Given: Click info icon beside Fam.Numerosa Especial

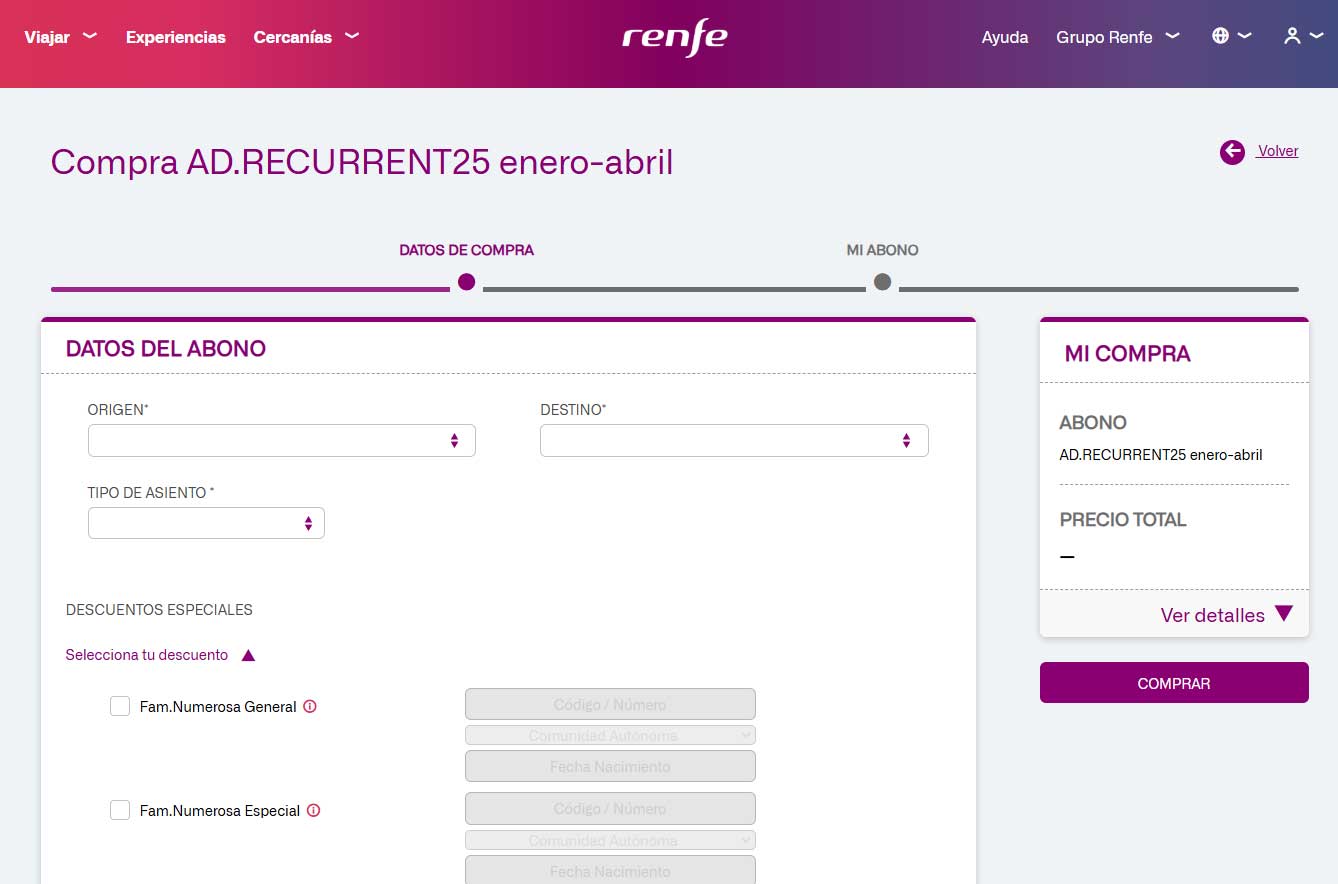Looking at the screenshot, I should pyautogui.click(x=313, y=811).
